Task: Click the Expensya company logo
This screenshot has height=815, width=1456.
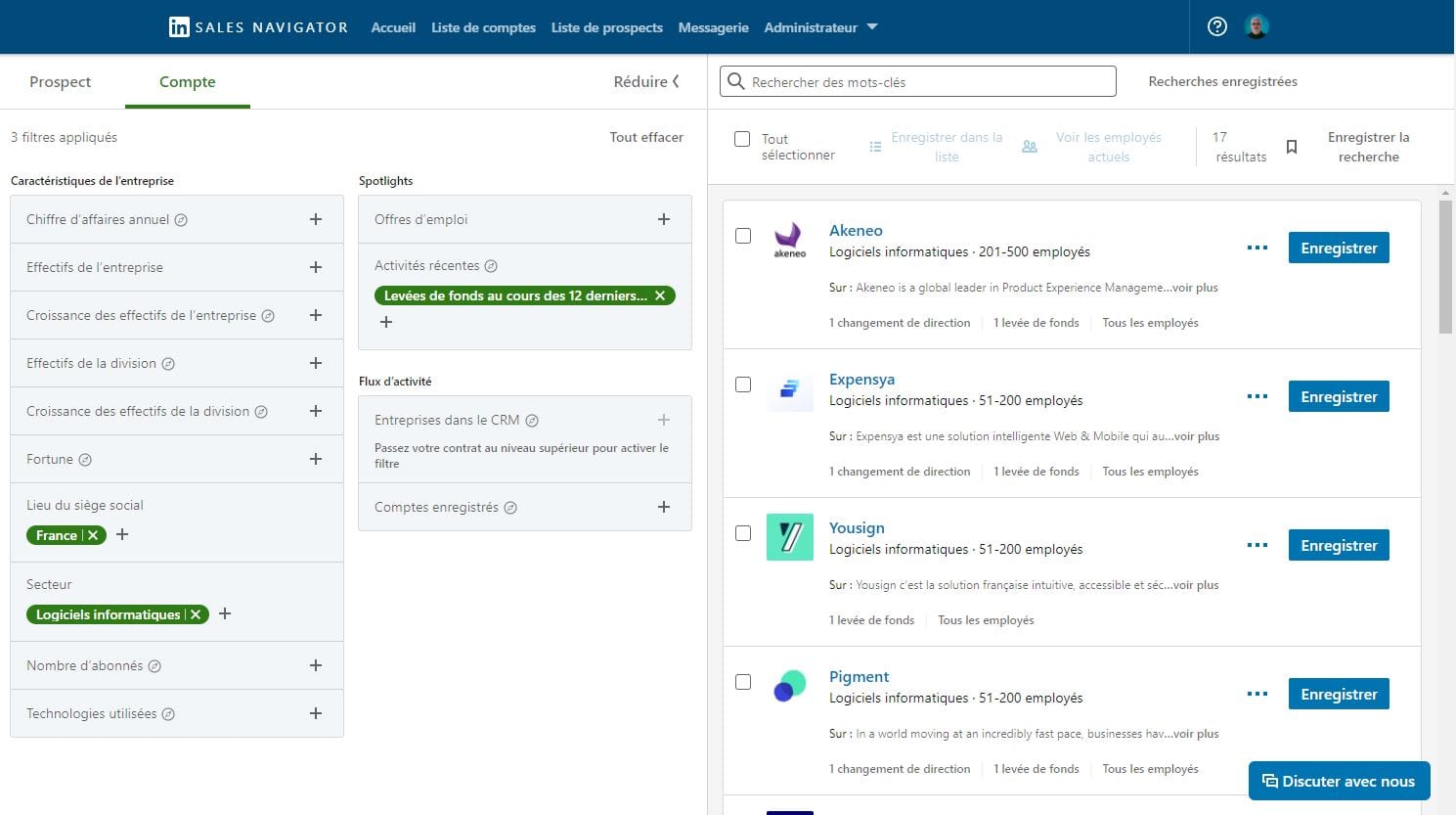Action: (x=790, y=388)
